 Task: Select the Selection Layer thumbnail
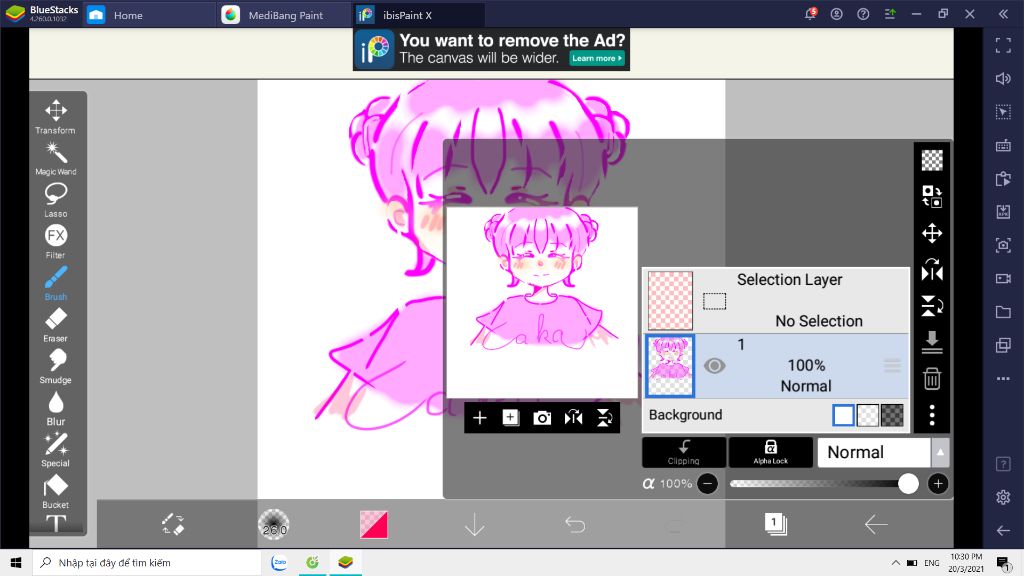click(x=670, y=300)
